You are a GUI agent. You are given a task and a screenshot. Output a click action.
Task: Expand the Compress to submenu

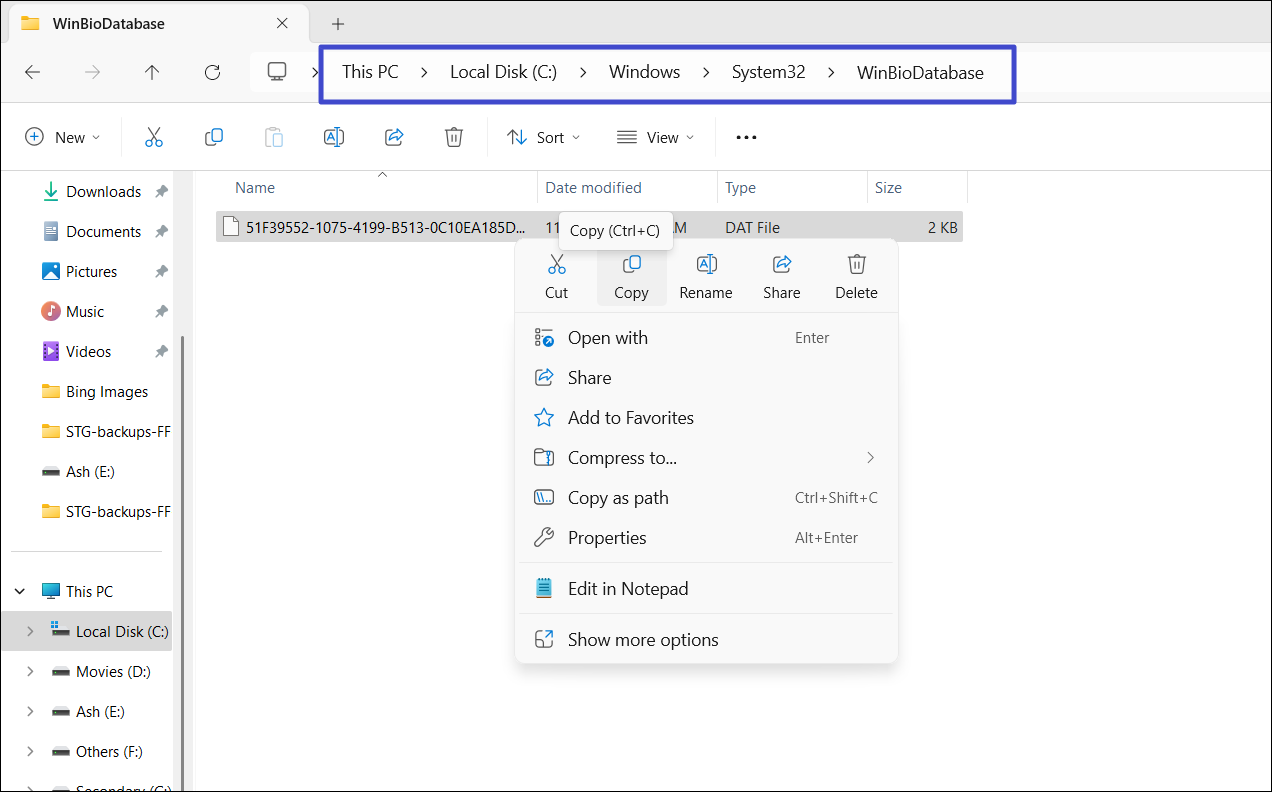click(870, 458)
